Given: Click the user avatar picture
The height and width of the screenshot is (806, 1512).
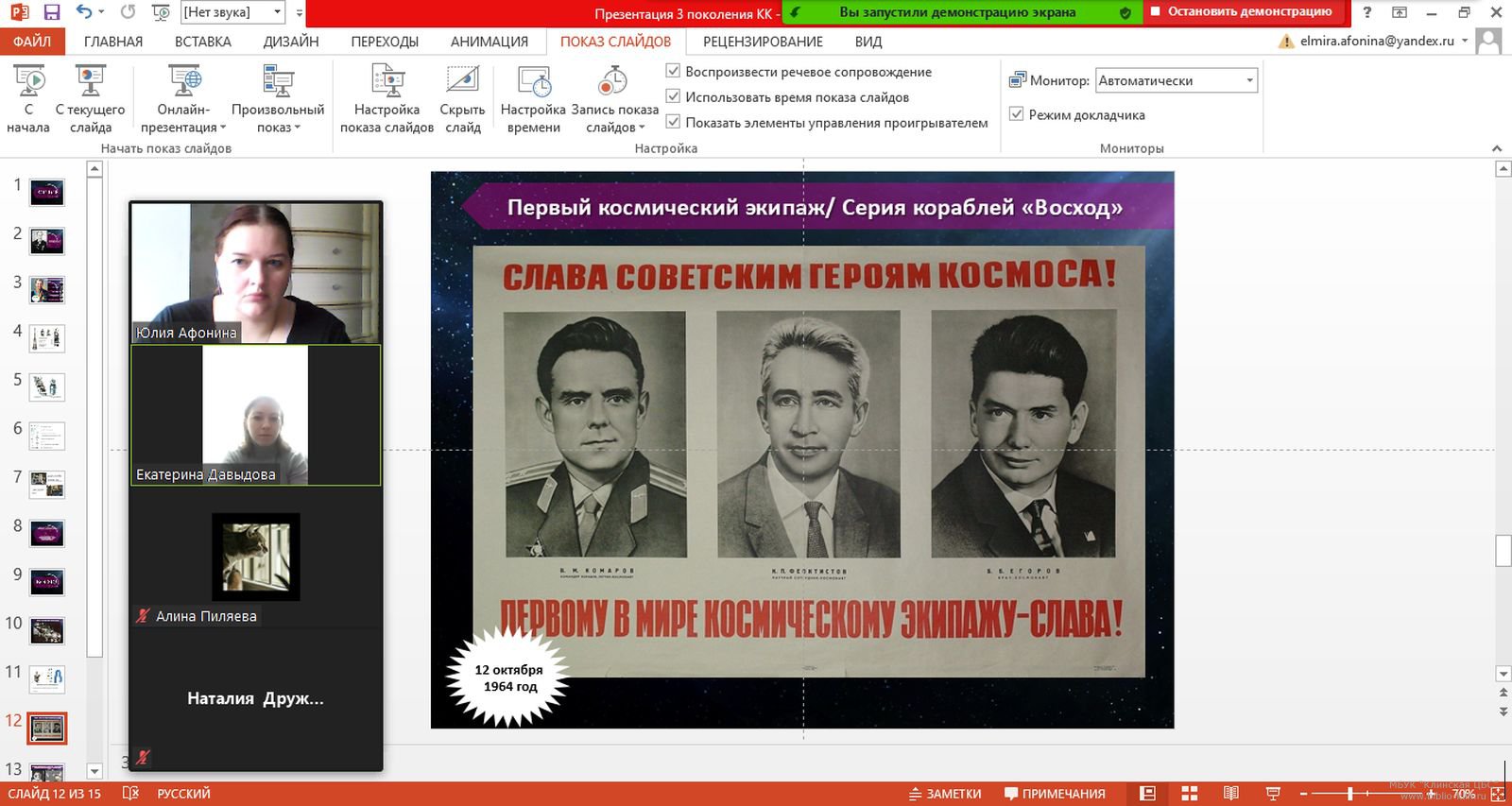Looking at the screenshot, I should [x=1488, y=42].
